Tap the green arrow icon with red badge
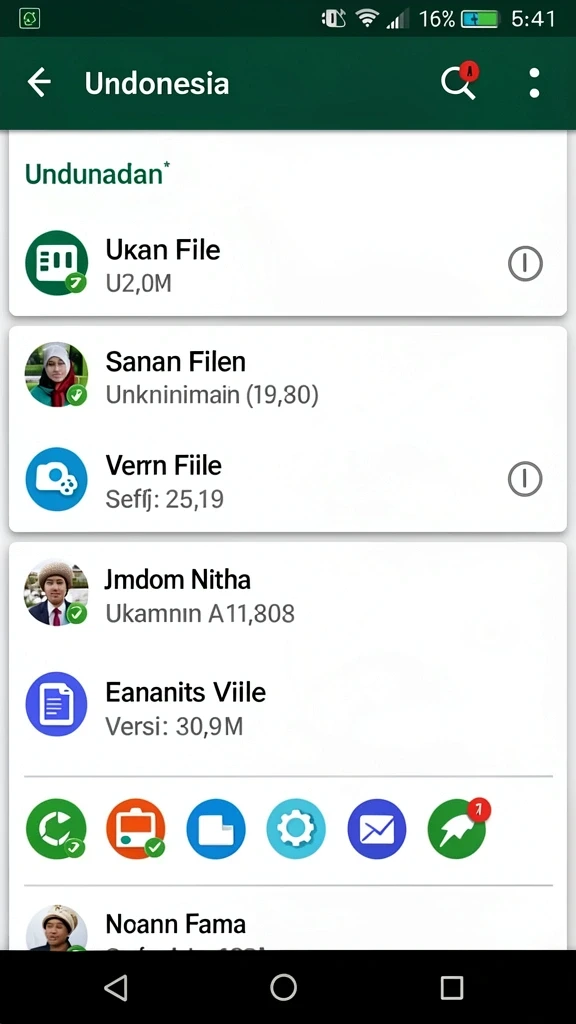576x1024 pixels. click(x=458, y=828)
